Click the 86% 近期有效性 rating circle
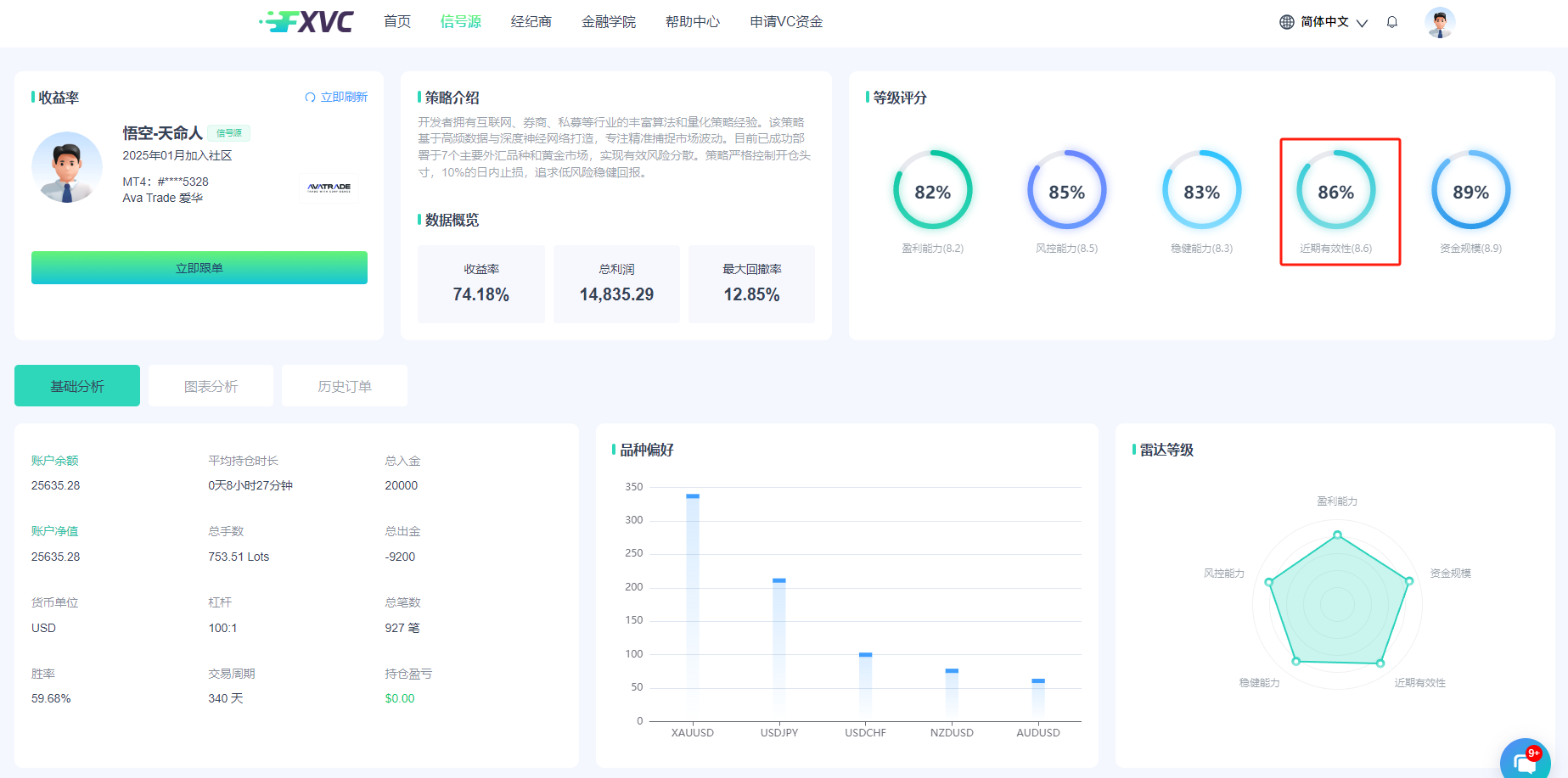 [x=1335, y=190]
